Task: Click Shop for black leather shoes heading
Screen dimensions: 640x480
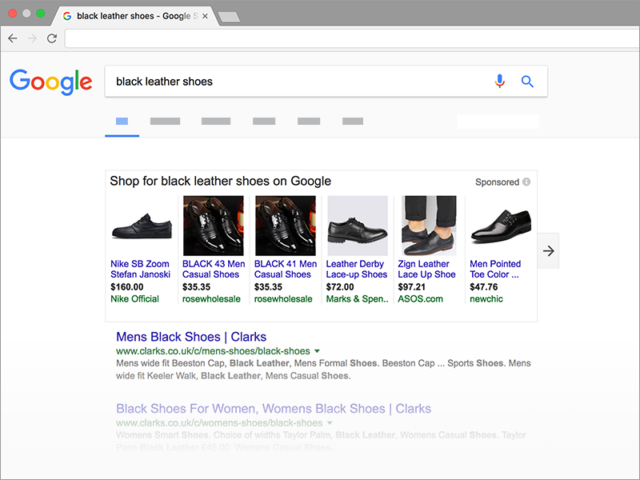Action: pyautogui.click(x=220, y=181)
